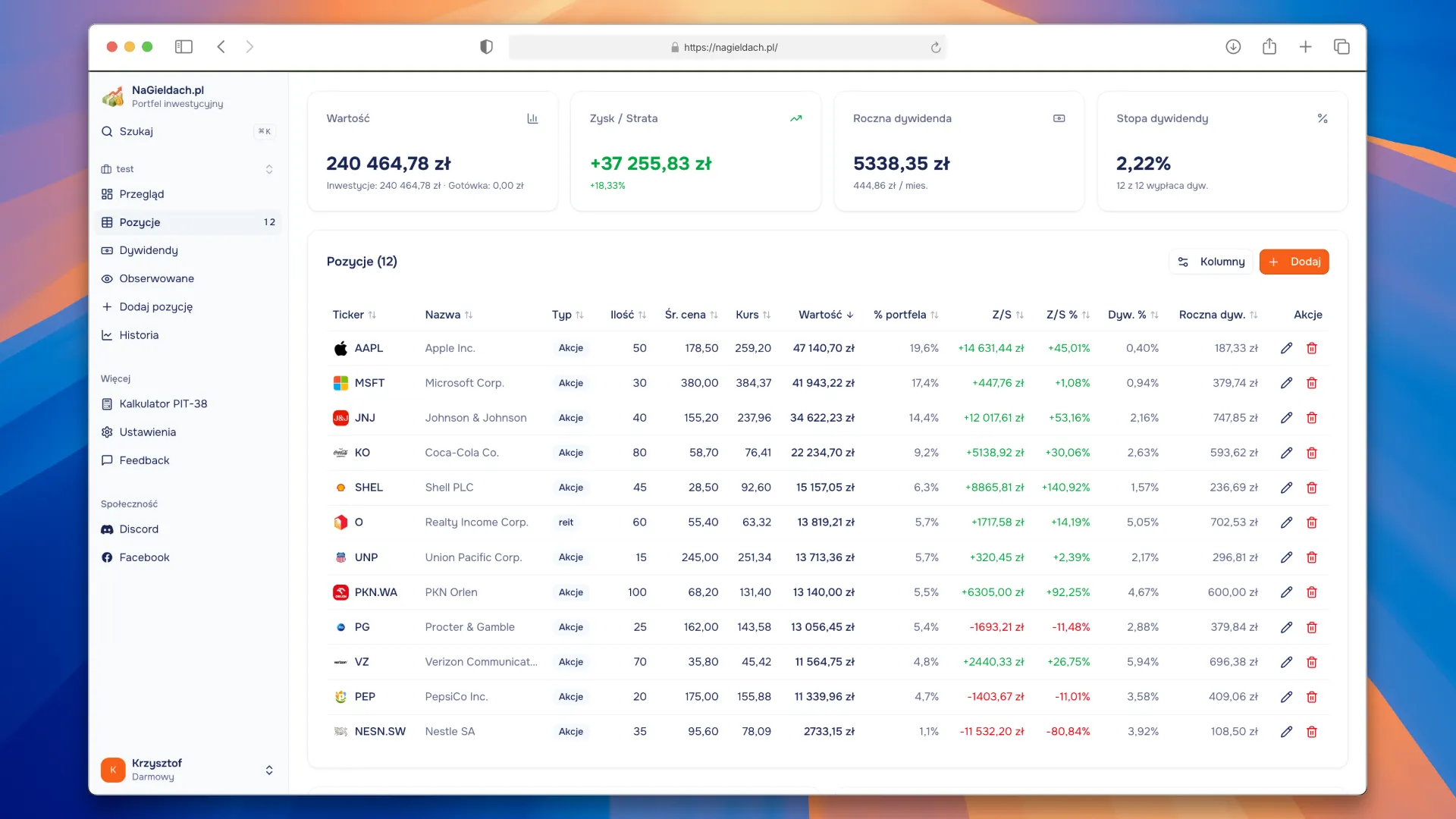
Task: Click the trend arrow icon in Zysk / Strata card
Action: [x=795, y=118]
